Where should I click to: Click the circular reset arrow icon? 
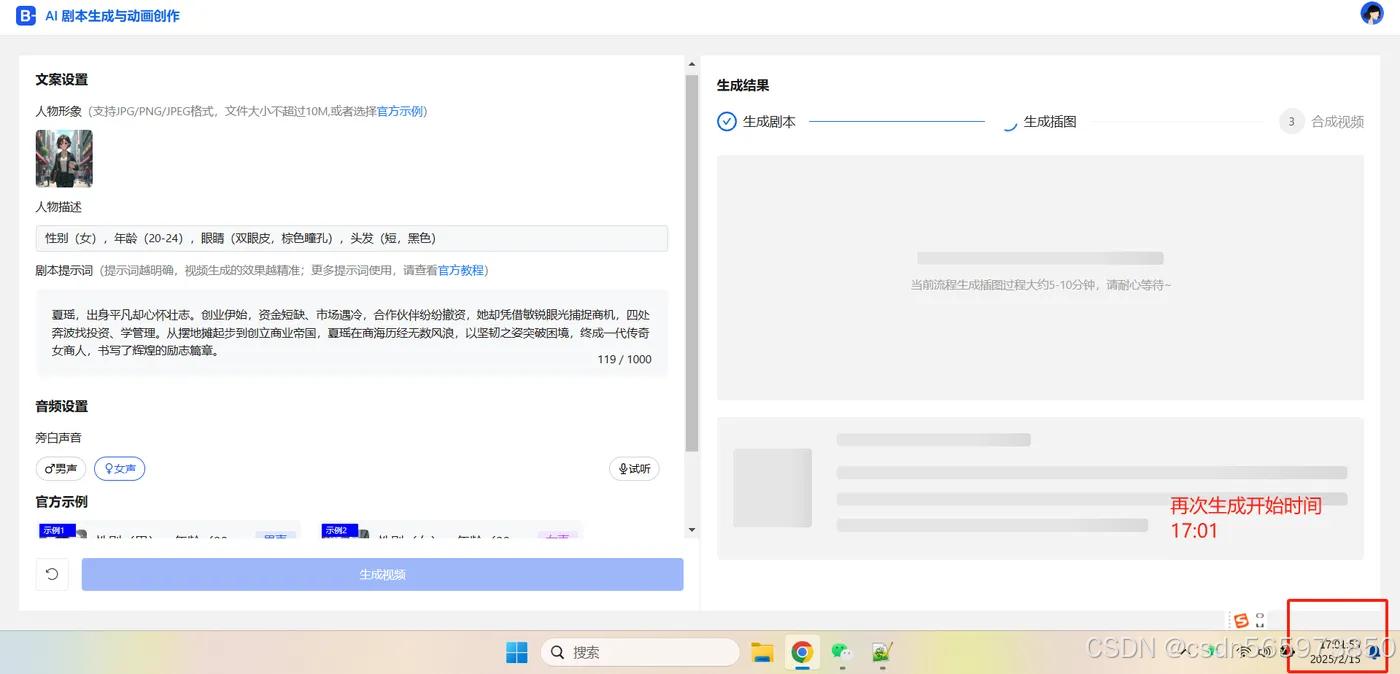coord(52,574)
